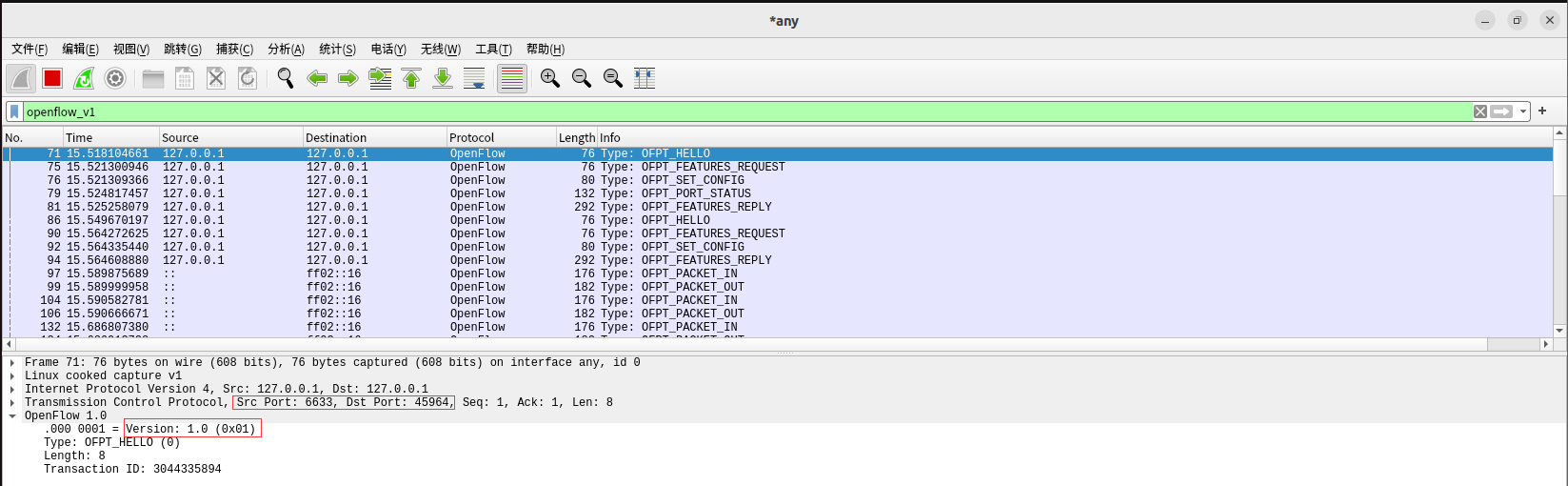Stop the running capture with red square

click(x=52, y=78)
